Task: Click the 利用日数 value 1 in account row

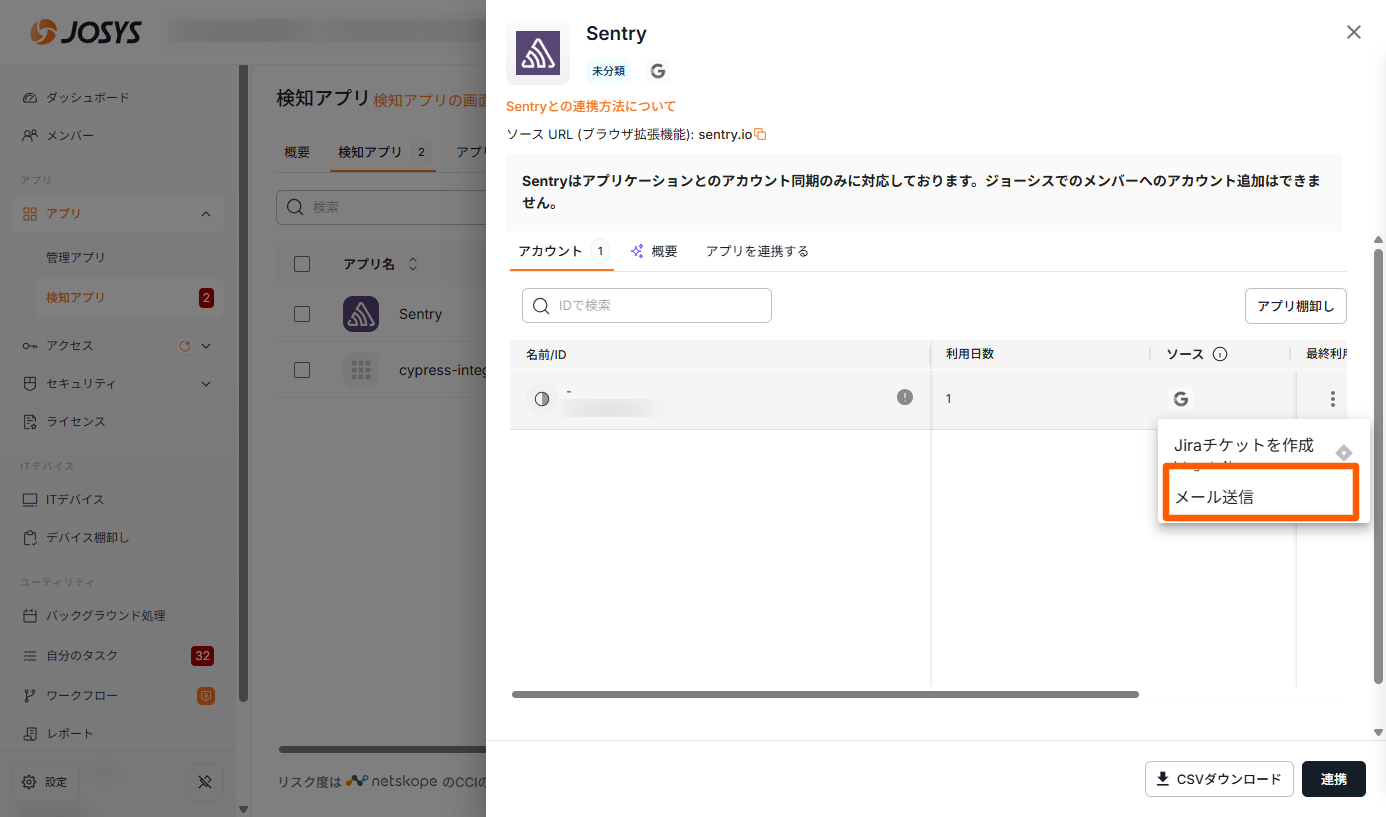Action: [949, 399]
